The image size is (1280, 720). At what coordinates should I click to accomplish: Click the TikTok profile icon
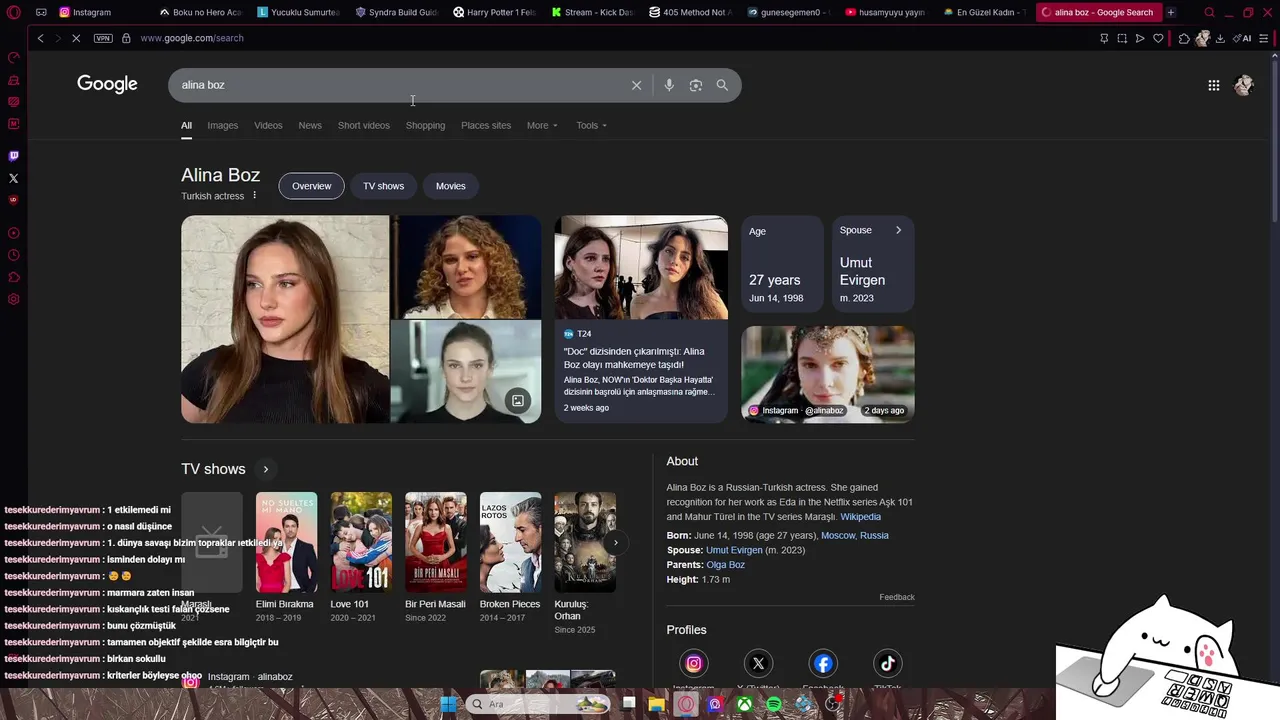pos(888,663)
